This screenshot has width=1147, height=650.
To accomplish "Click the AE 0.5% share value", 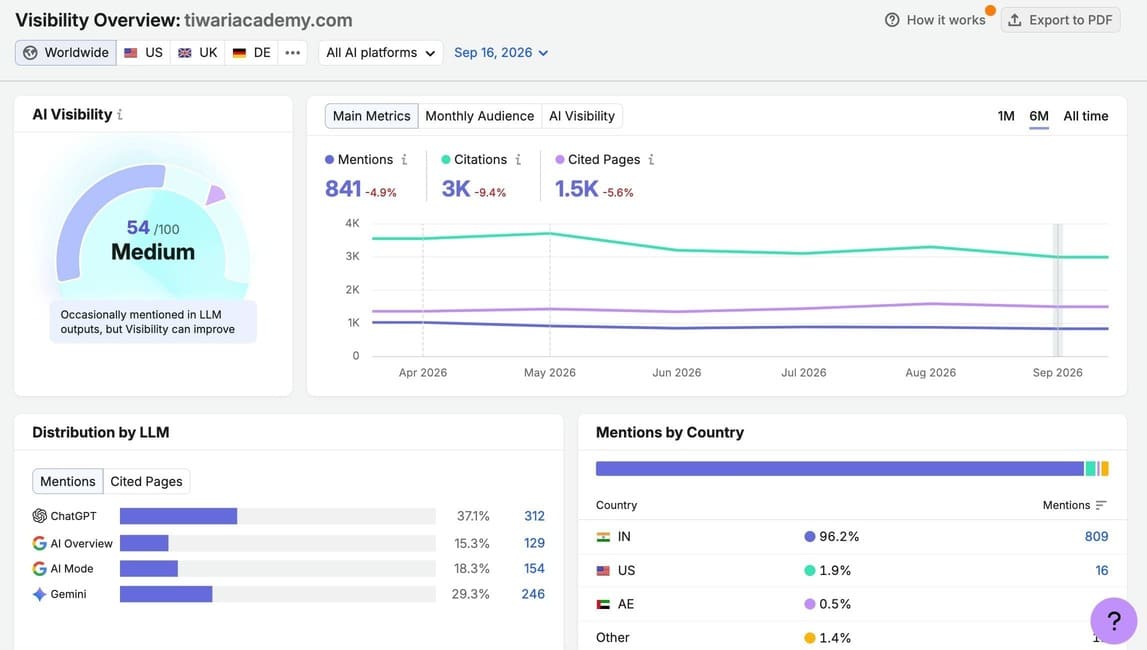I will (x=835, y=604).
